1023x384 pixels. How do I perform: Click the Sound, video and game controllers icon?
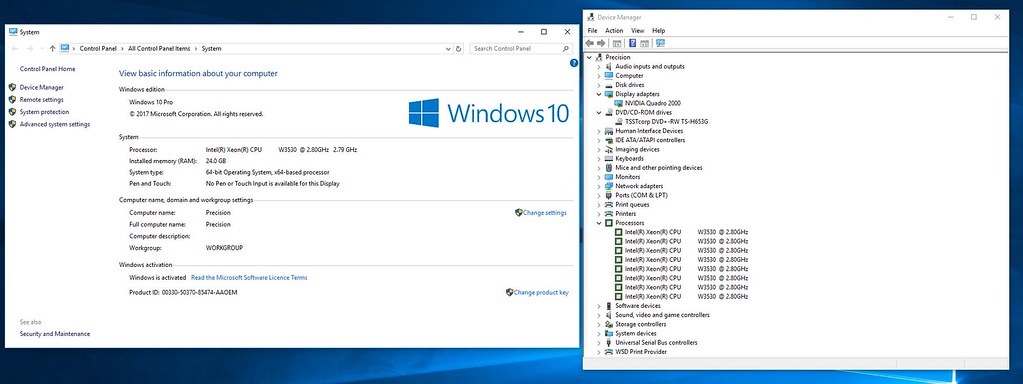click(x=609, y=315)
